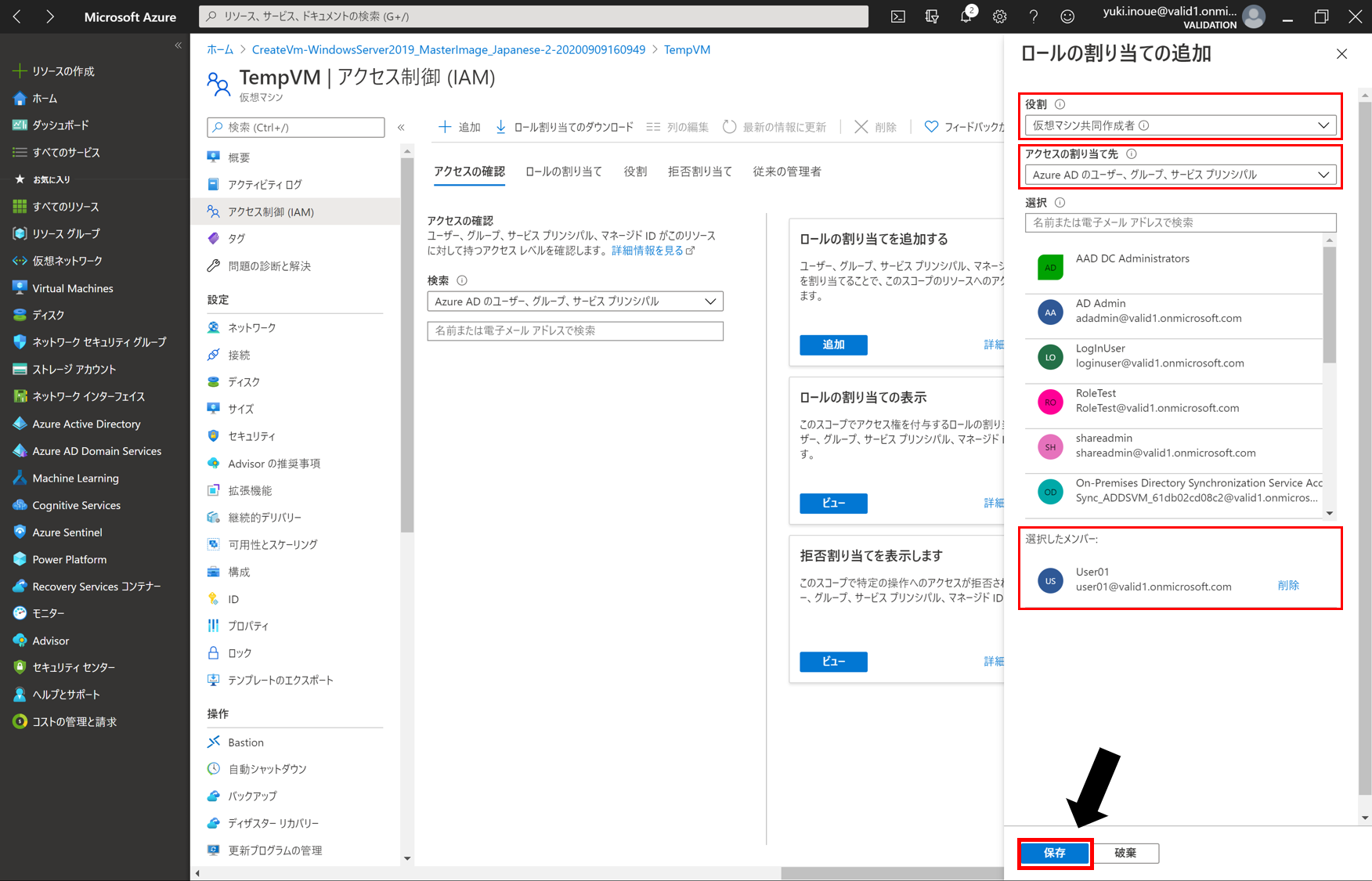
Task: Open セキュリティ センター in the sidebar
Action: pyautogui.click(x=63, y=667)
